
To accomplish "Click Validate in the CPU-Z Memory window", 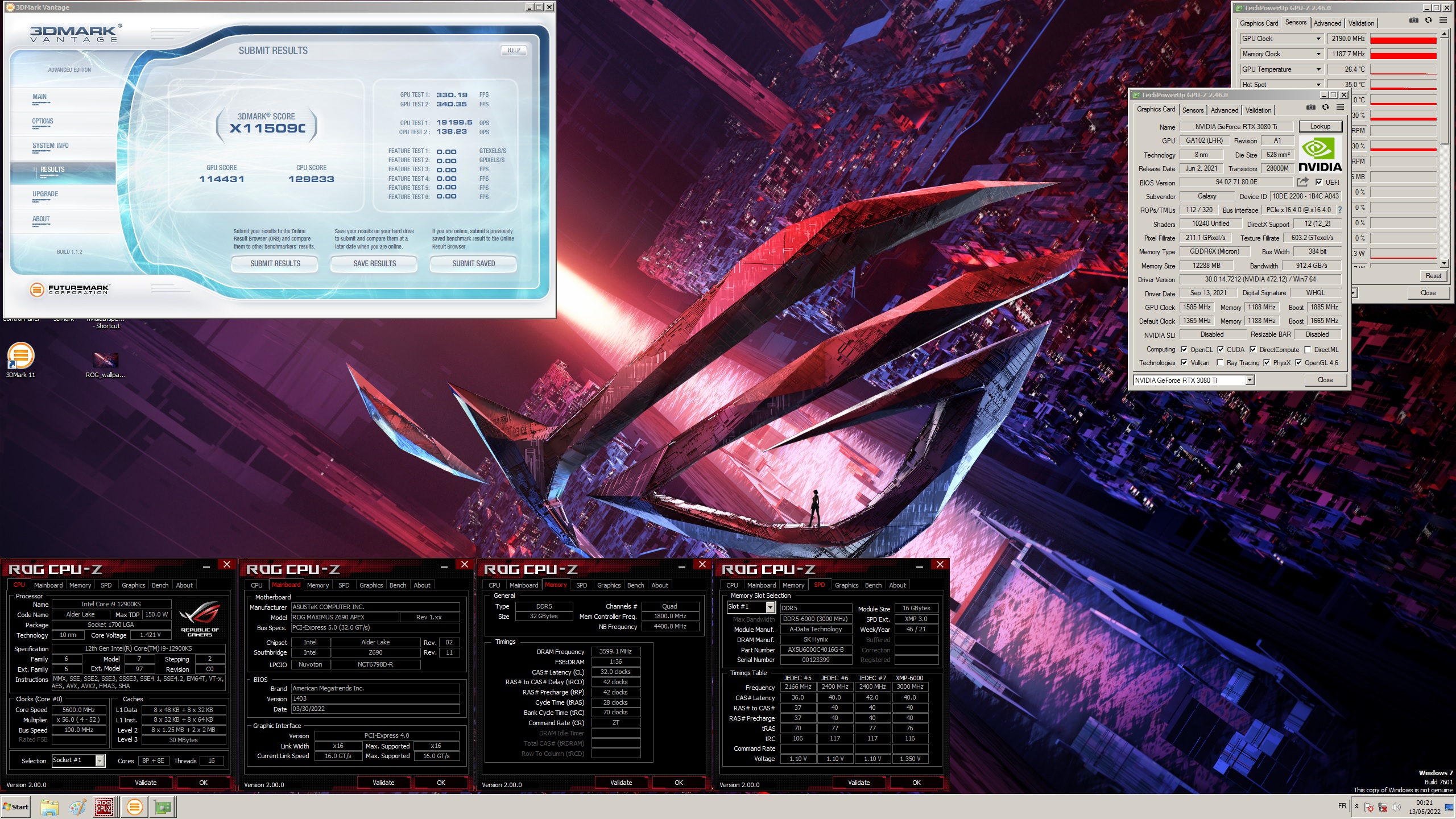I will 621,783.
